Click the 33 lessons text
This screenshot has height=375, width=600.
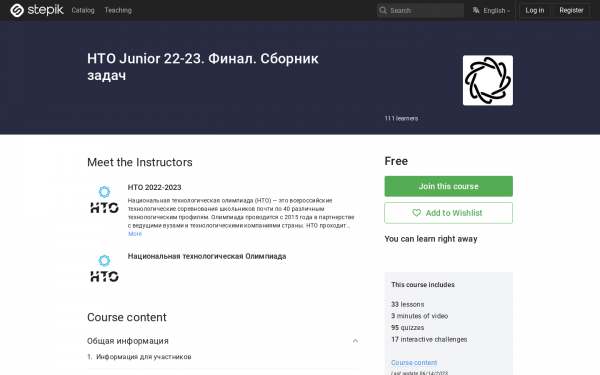point(408,304)
